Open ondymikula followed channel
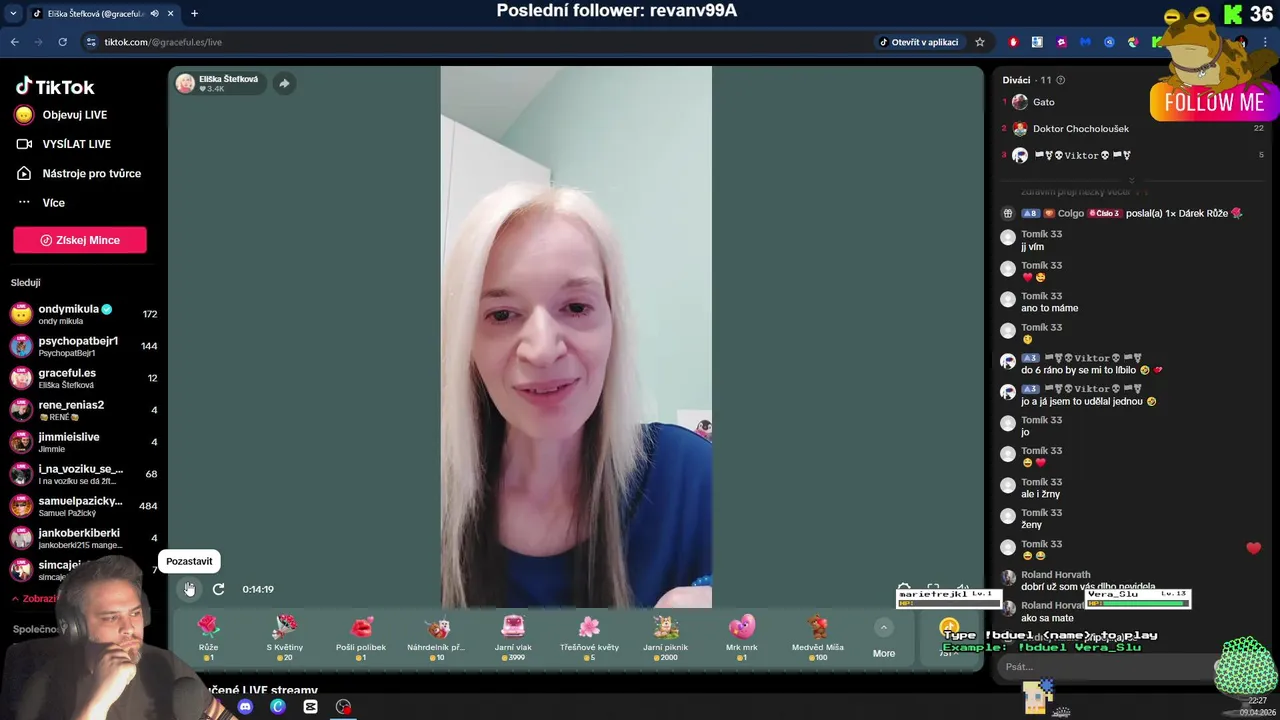1280x720 pixels. tap(84, 314)
